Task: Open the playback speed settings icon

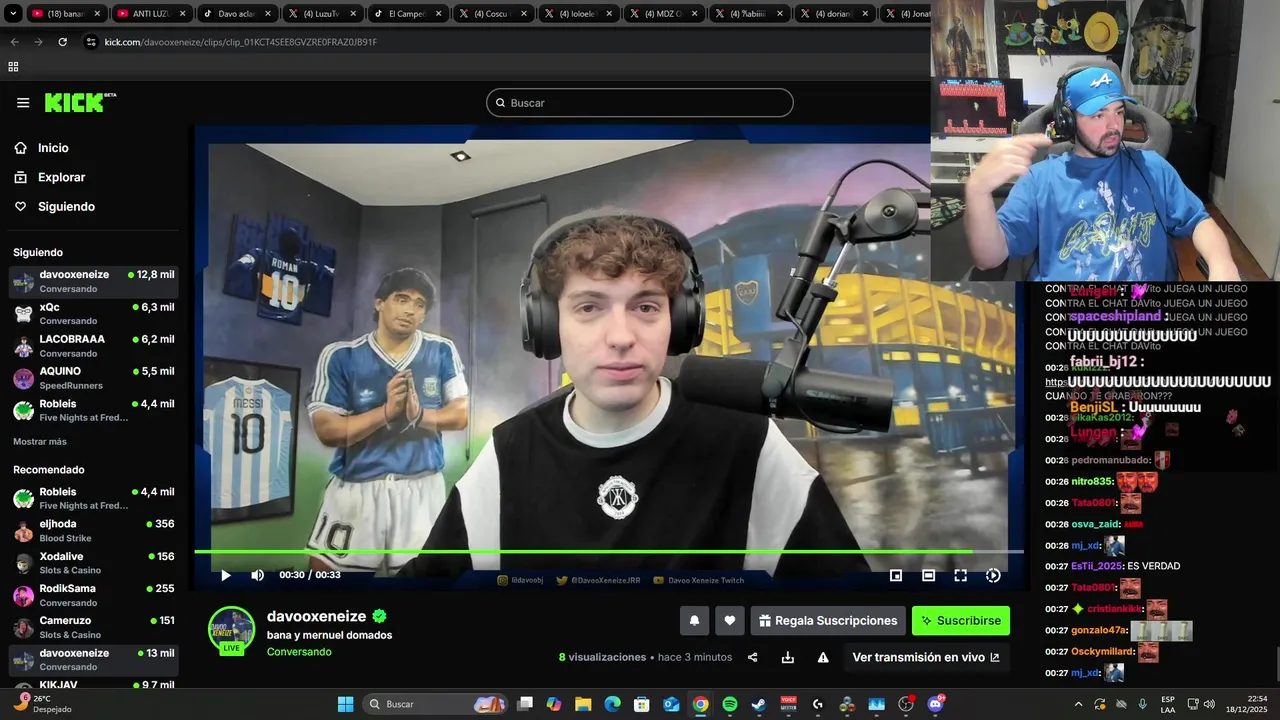Action: pyautogui.click(x=993, y=575)
